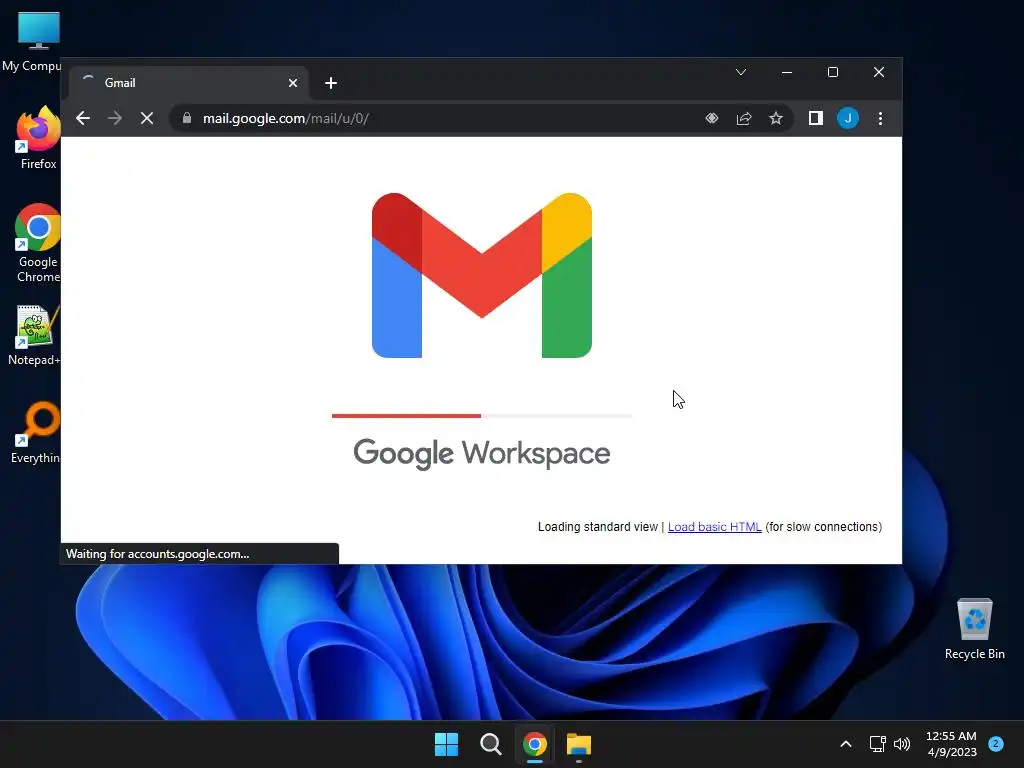Click the address bar URL mail.google.com
Image resolution: width=1024 pixels, height=768 pixels.
pos(285,118)
